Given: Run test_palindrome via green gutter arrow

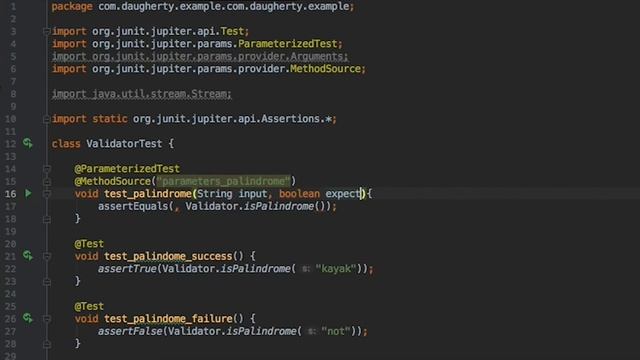Looking at the screenshot, I should coord(28,193).
